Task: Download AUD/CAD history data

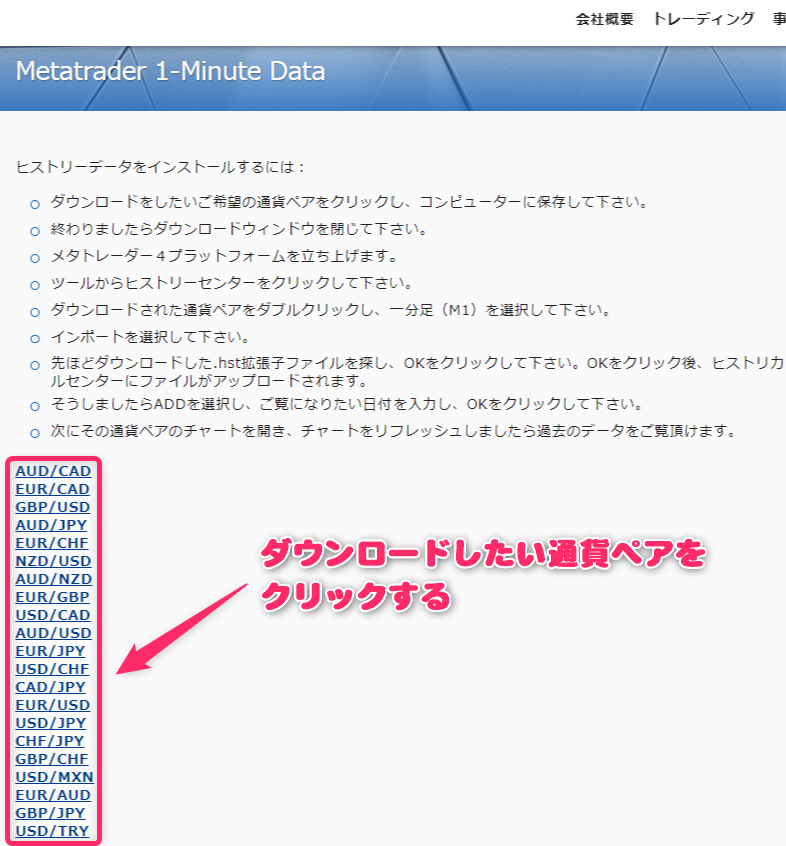Action: (x=53, y=471)
